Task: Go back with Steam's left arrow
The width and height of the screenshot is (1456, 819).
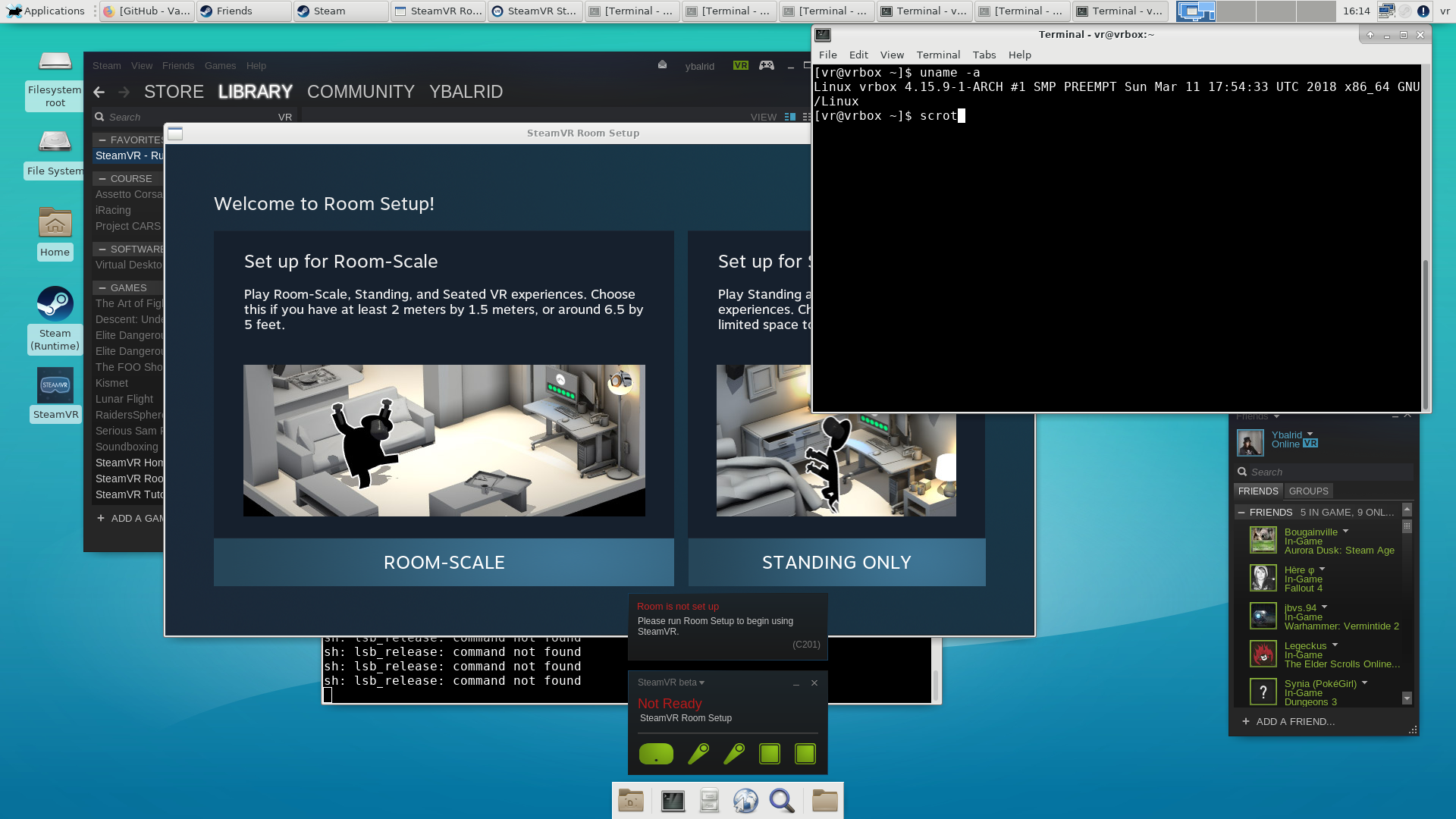Action: tap(99, 92)
